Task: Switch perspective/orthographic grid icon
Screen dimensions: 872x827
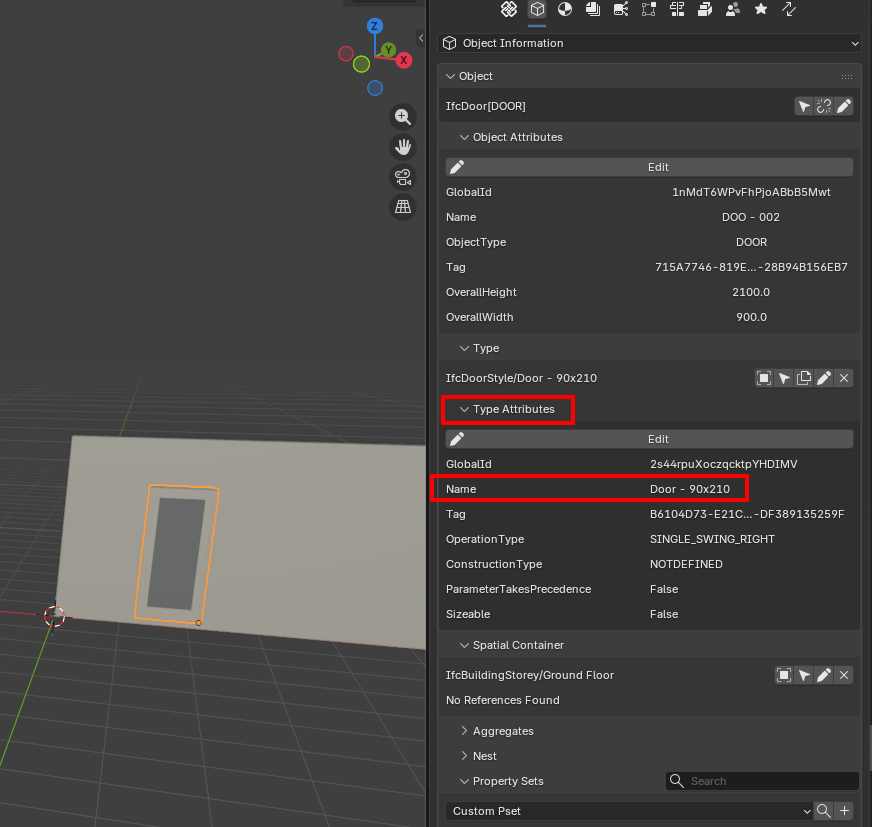Action: (403, 207)
